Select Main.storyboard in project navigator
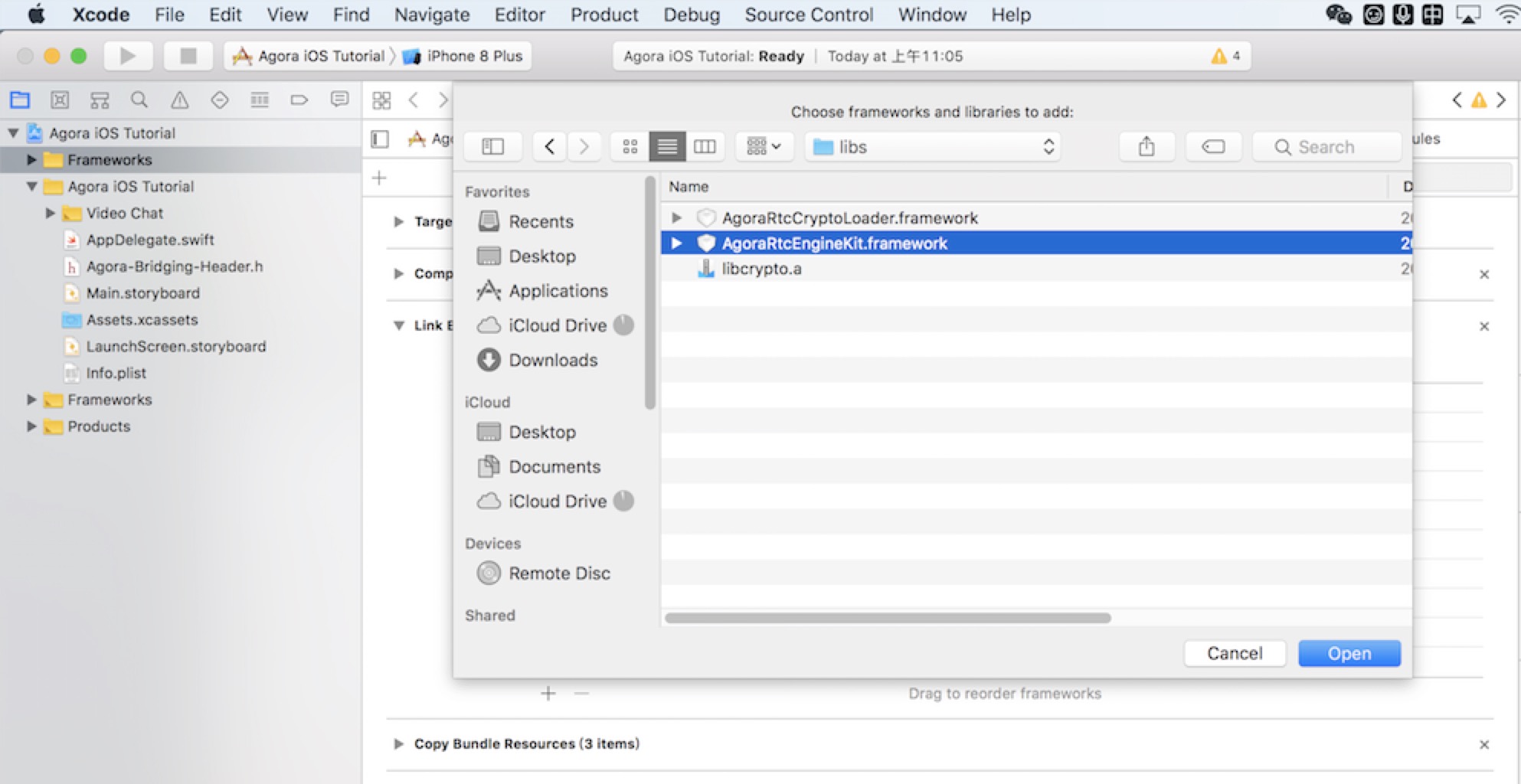The image size is (1521, 784). click(142, 293)
